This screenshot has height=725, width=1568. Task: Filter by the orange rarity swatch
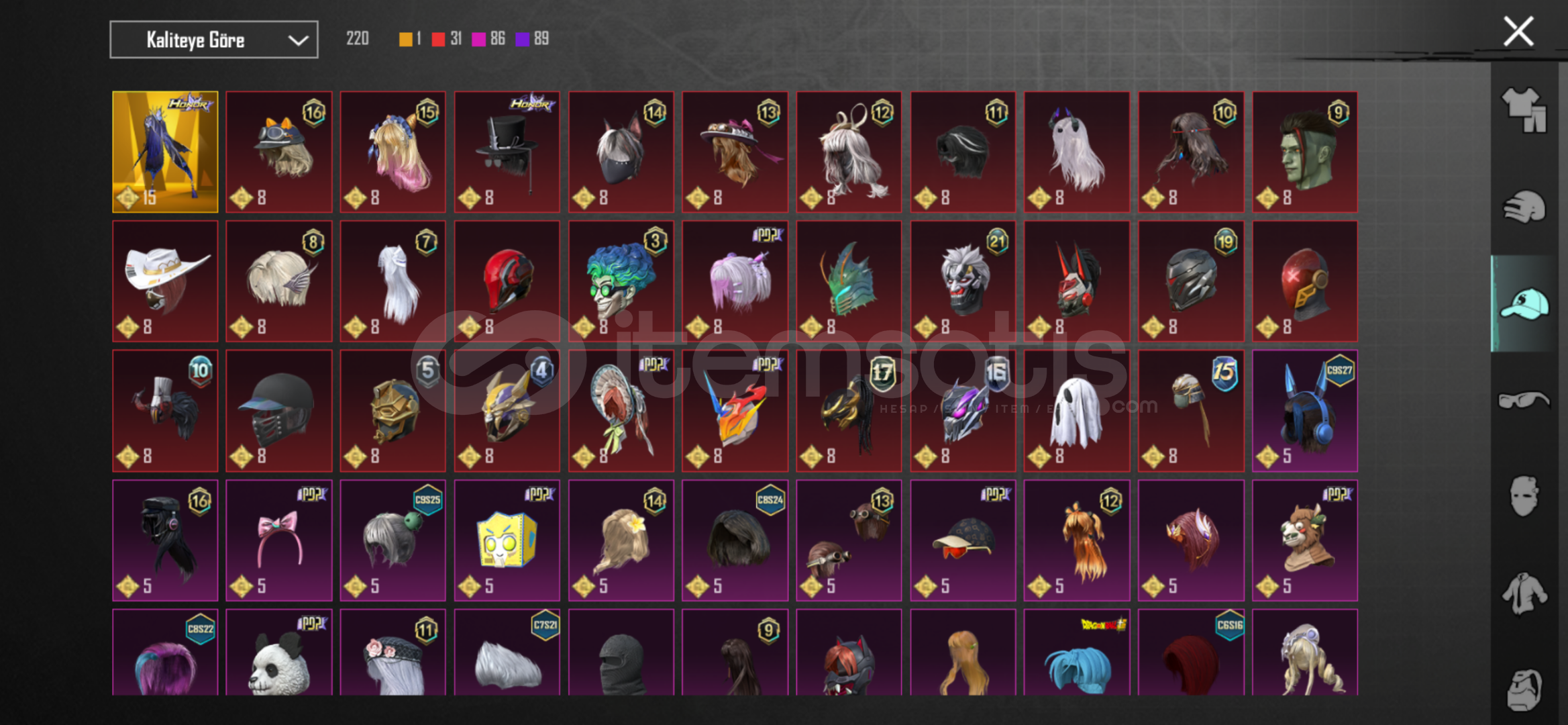coord(405,39)
